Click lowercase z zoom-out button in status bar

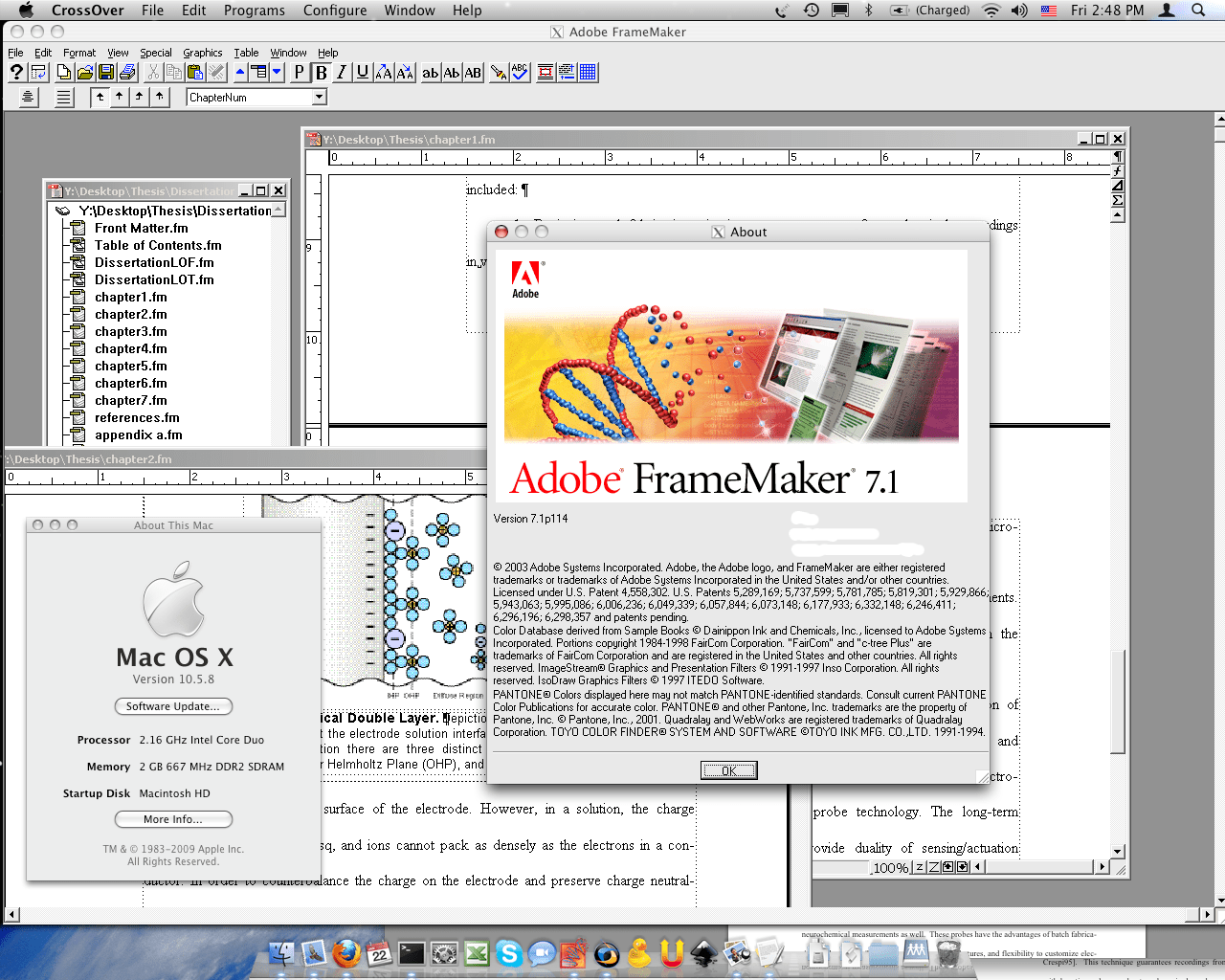(x=919, y=867)
